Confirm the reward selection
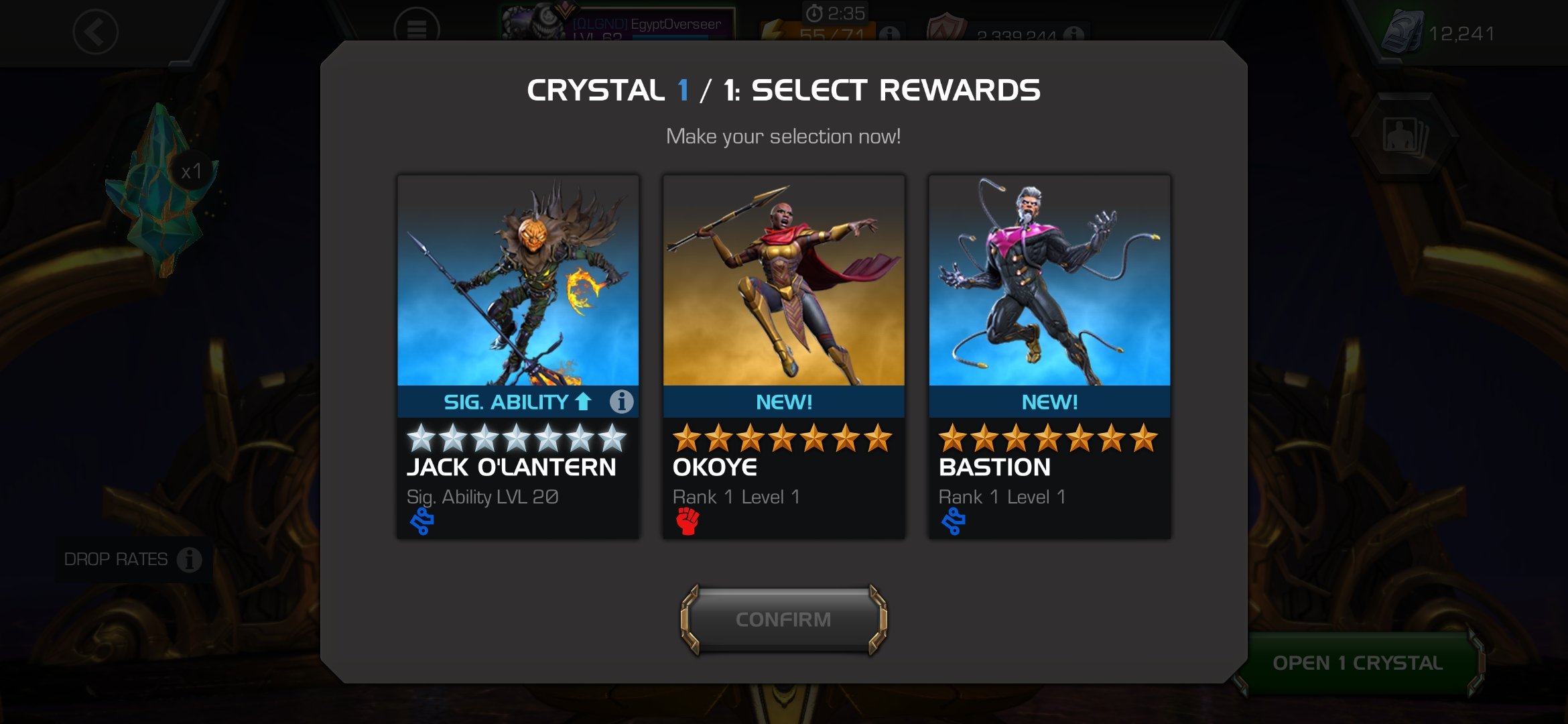Viewport: 1568px width, 724px height. tap(783, 619)
